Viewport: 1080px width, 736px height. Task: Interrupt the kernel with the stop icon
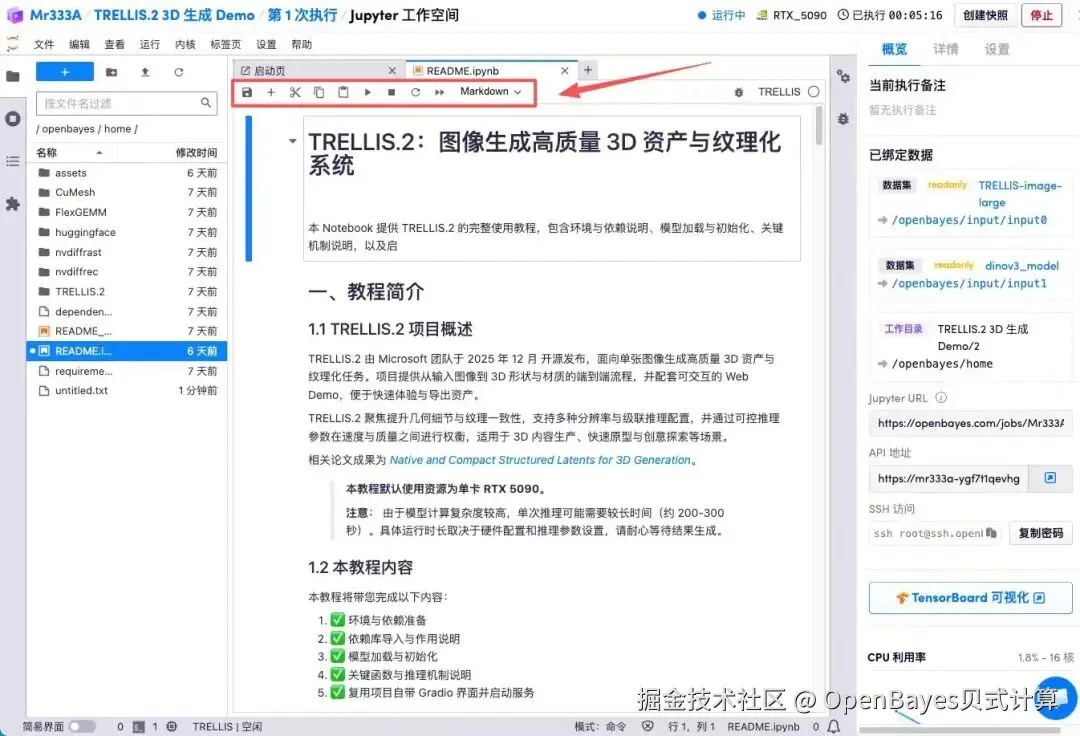click(x=391, y=92)
